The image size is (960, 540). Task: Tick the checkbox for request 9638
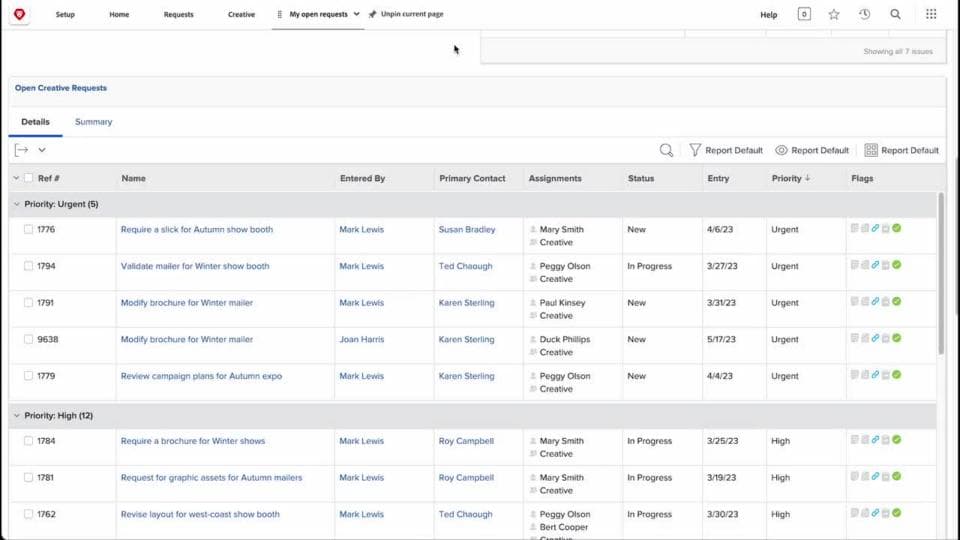point(28,339)
